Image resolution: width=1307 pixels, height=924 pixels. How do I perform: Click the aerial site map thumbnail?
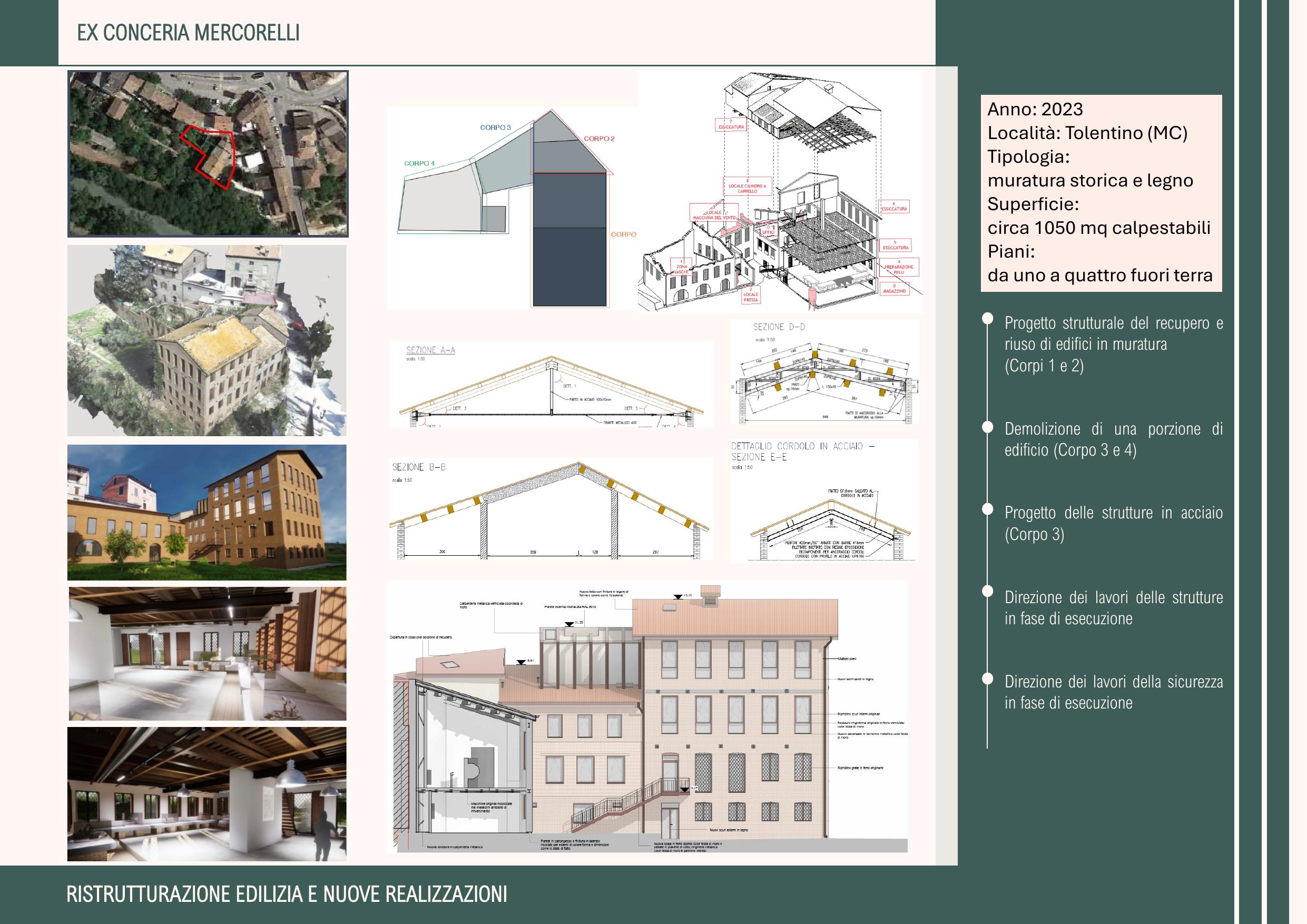[208, 154]
